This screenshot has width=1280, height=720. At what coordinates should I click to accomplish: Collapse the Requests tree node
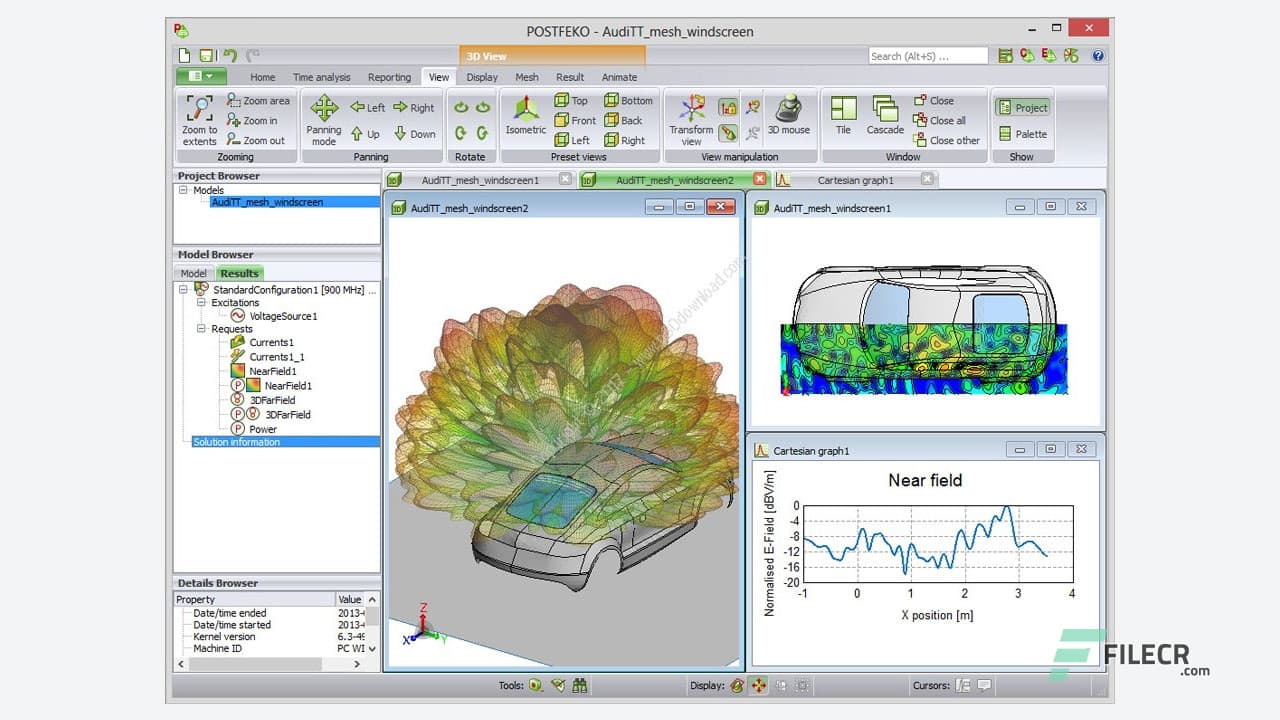pos(201,329)
